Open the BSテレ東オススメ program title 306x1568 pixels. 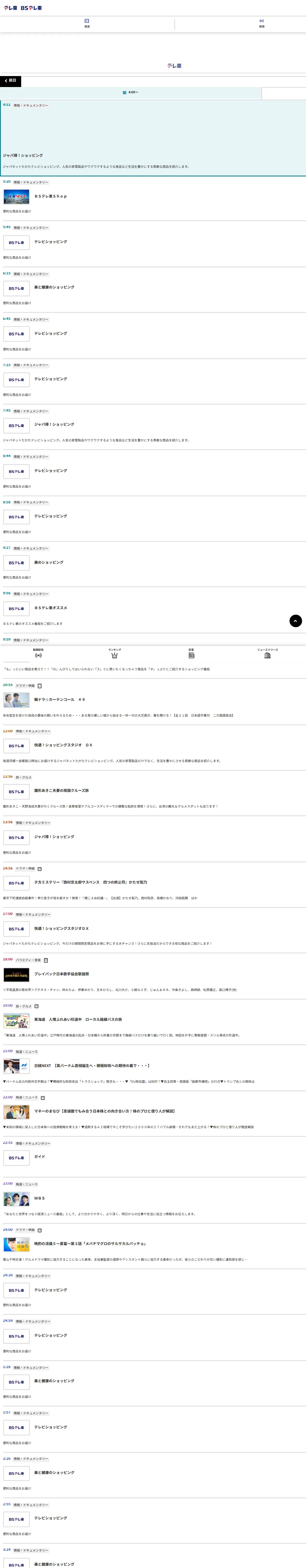50,608
